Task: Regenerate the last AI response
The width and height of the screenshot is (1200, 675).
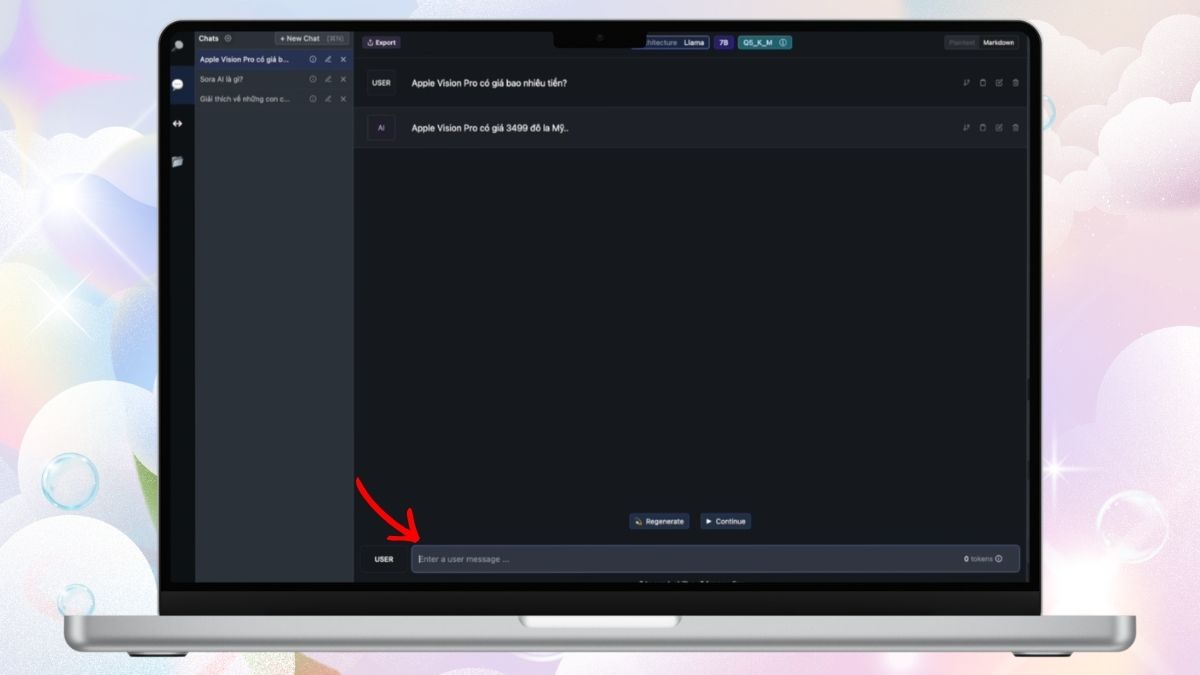Action: click(x=659, y=521)
